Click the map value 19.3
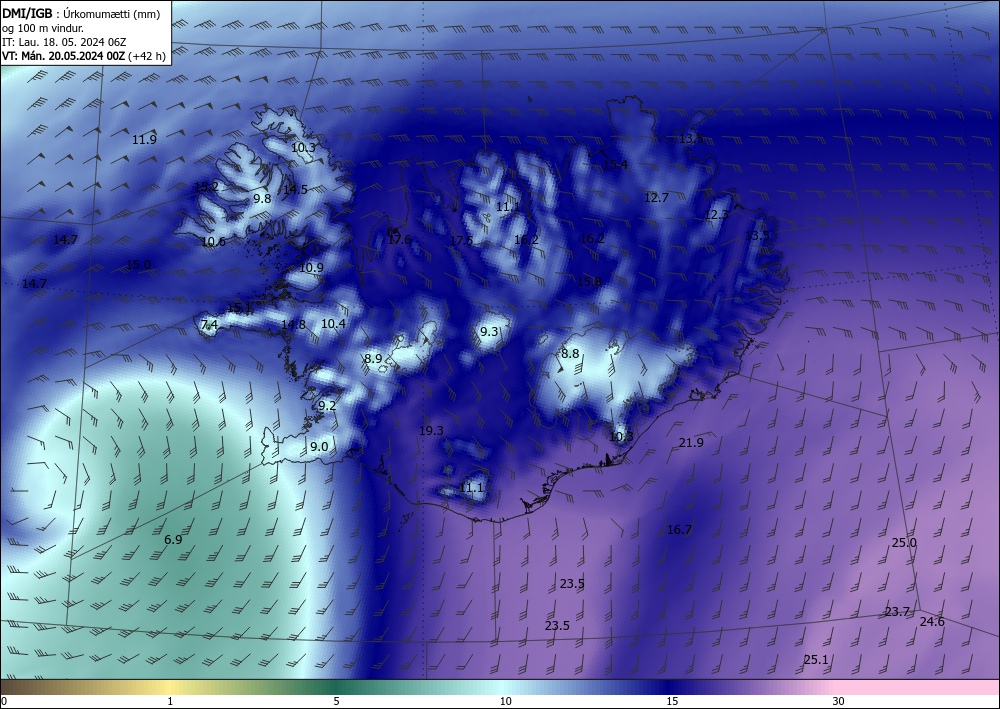 coord(431,431)
